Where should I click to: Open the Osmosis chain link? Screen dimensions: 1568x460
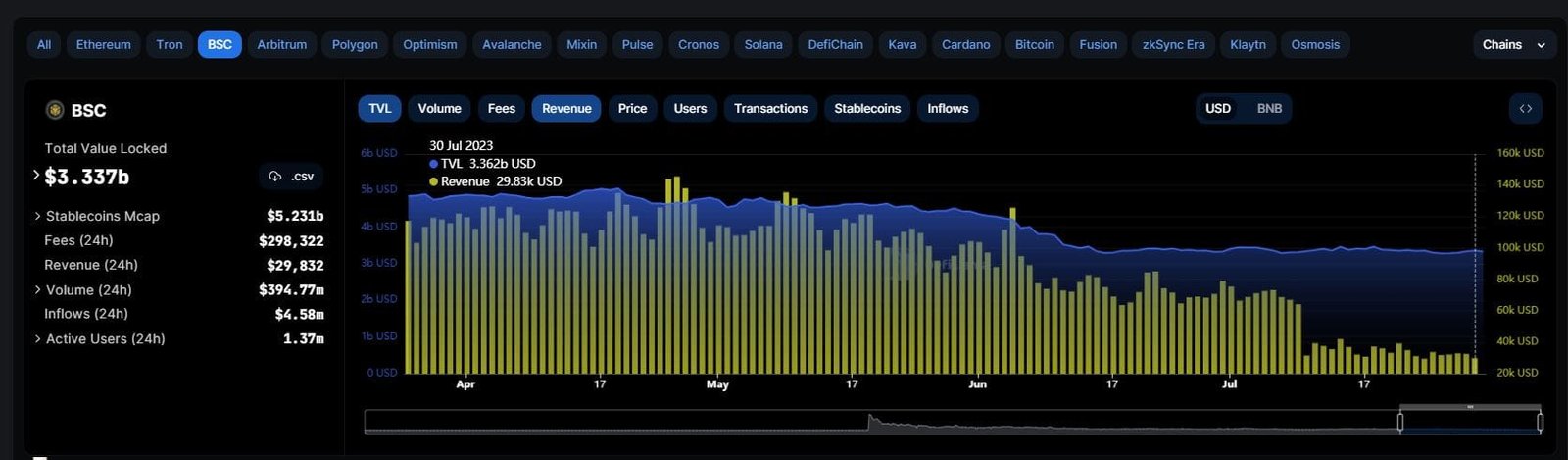[1315, 44]
